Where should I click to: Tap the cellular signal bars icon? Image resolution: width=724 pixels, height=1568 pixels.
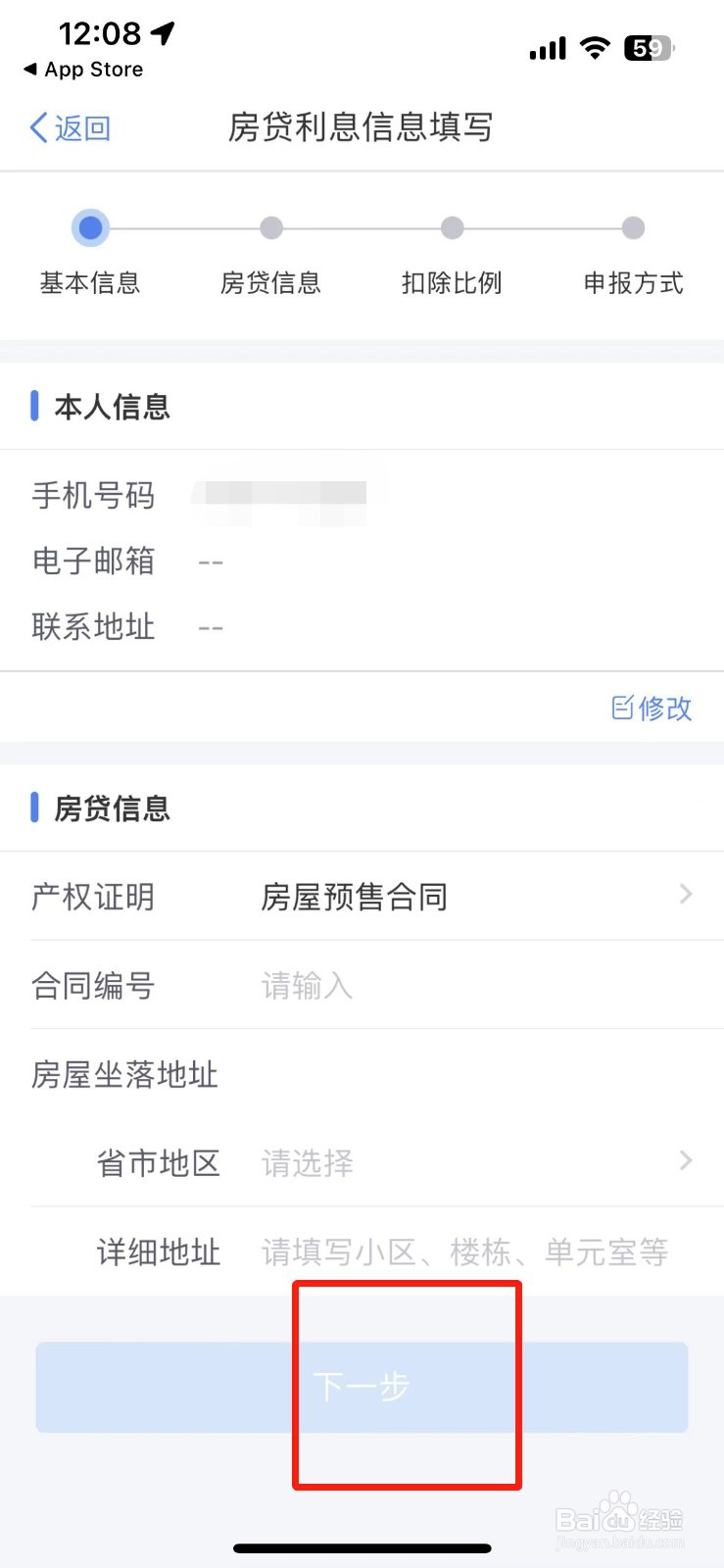coord(548,49)
